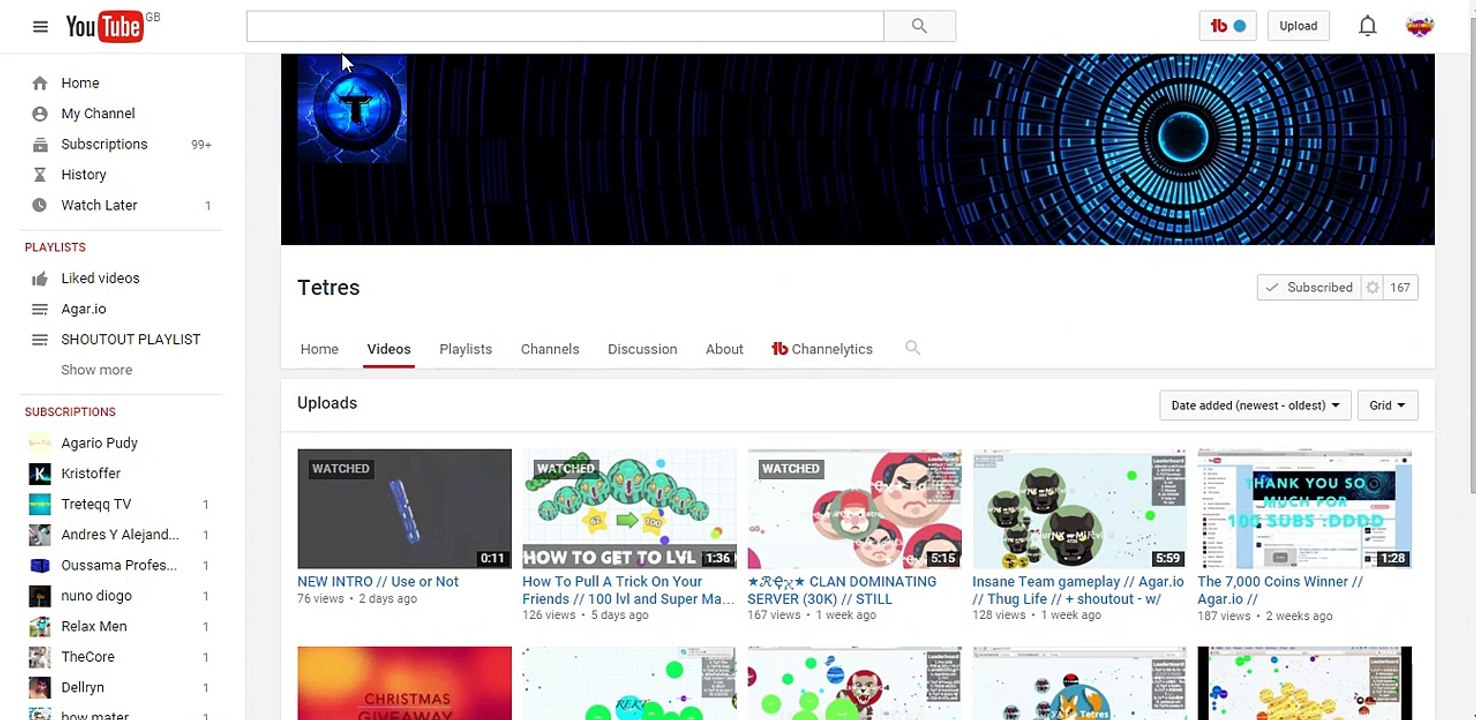Open the Discussion tab
The width and height of the screenshot is (1476, 720).
click(x=642, y=349)
